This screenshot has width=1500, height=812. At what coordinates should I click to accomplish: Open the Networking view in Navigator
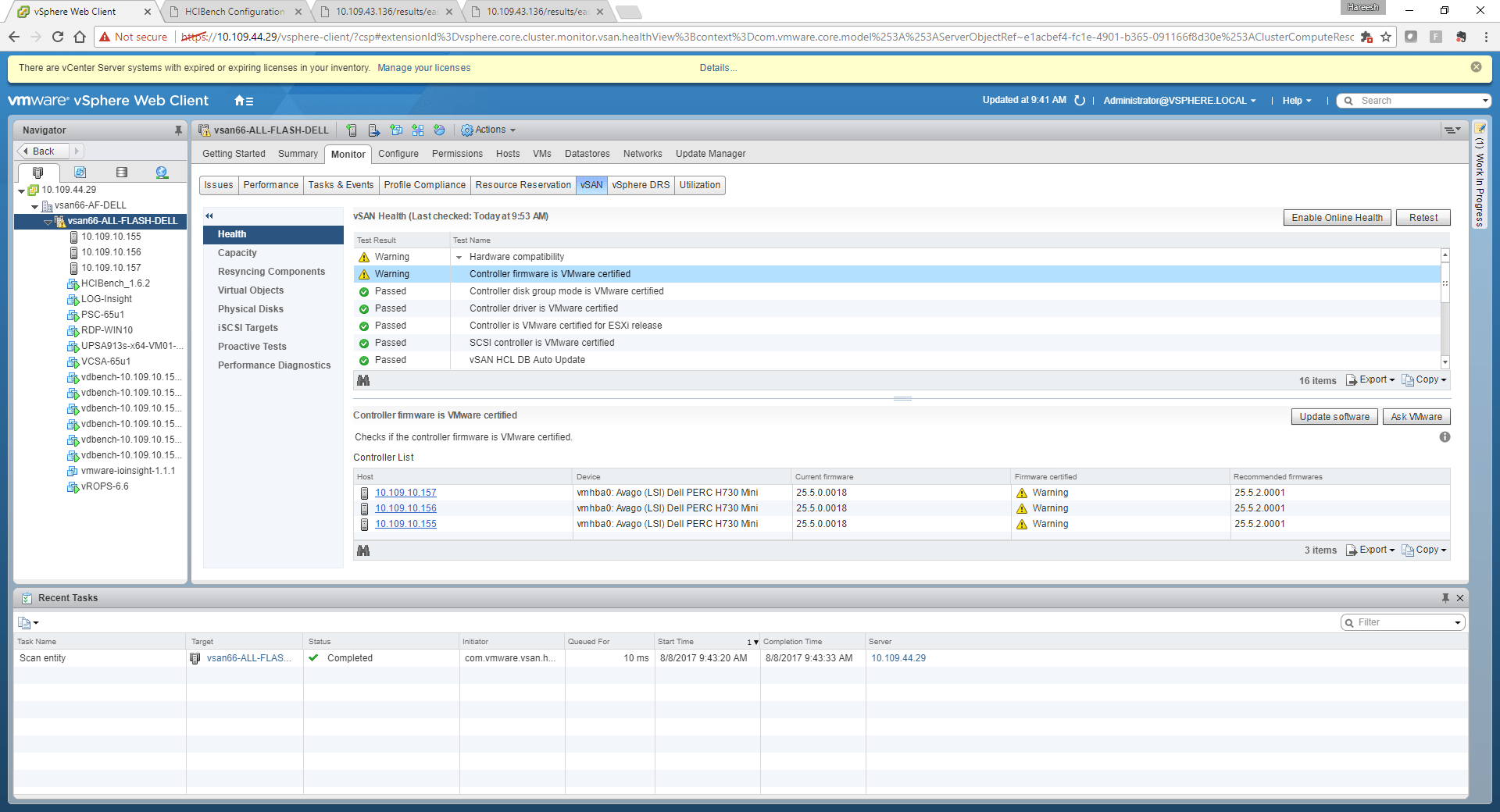162,173
